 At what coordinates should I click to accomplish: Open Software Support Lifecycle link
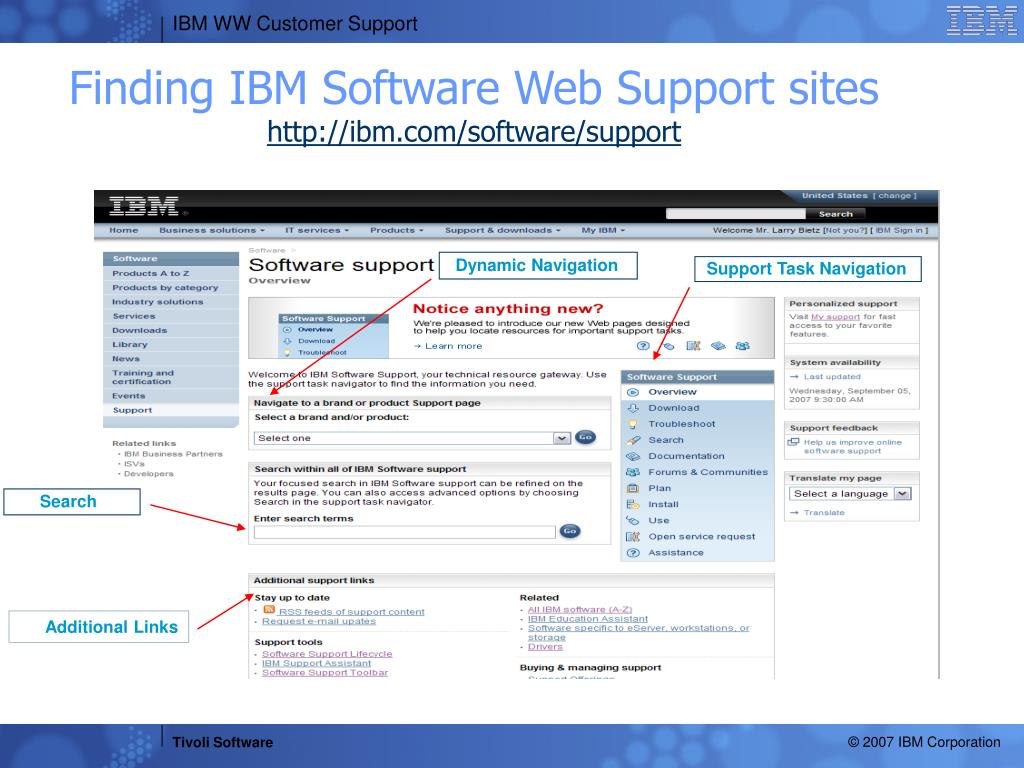[x=327, y=654]
